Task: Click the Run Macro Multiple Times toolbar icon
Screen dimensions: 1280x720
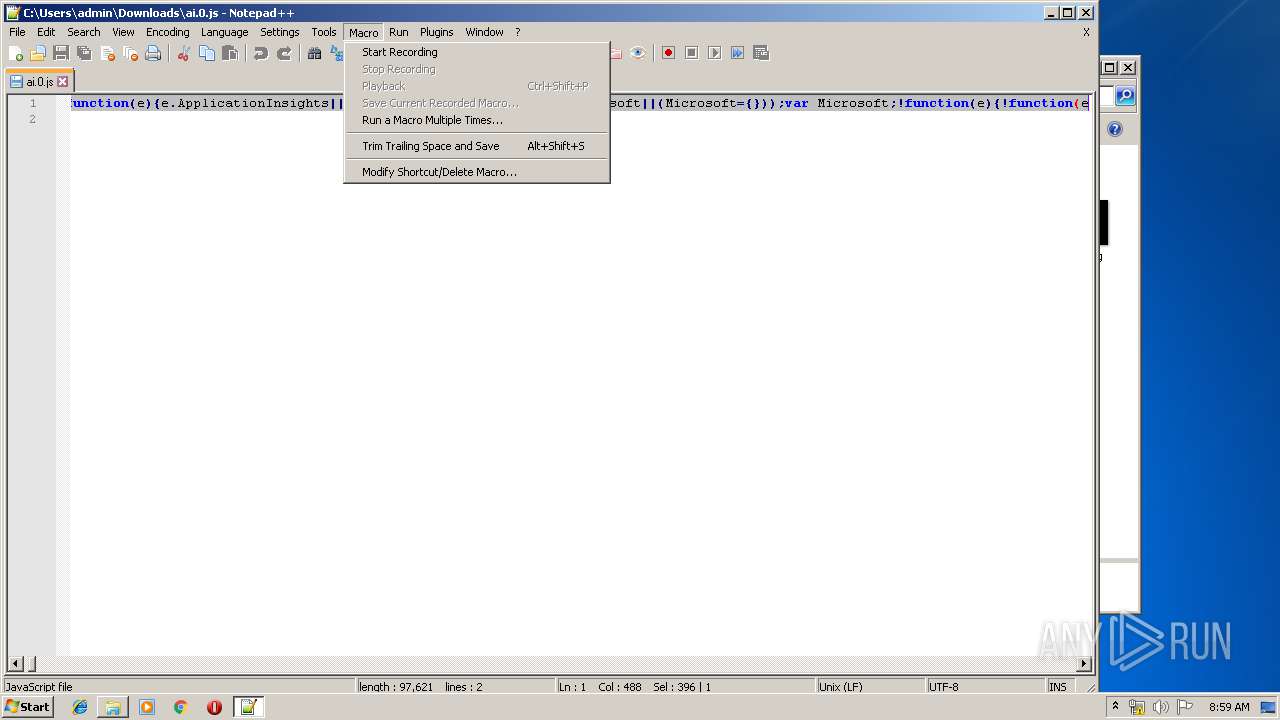Action: [x=738, y=53]
